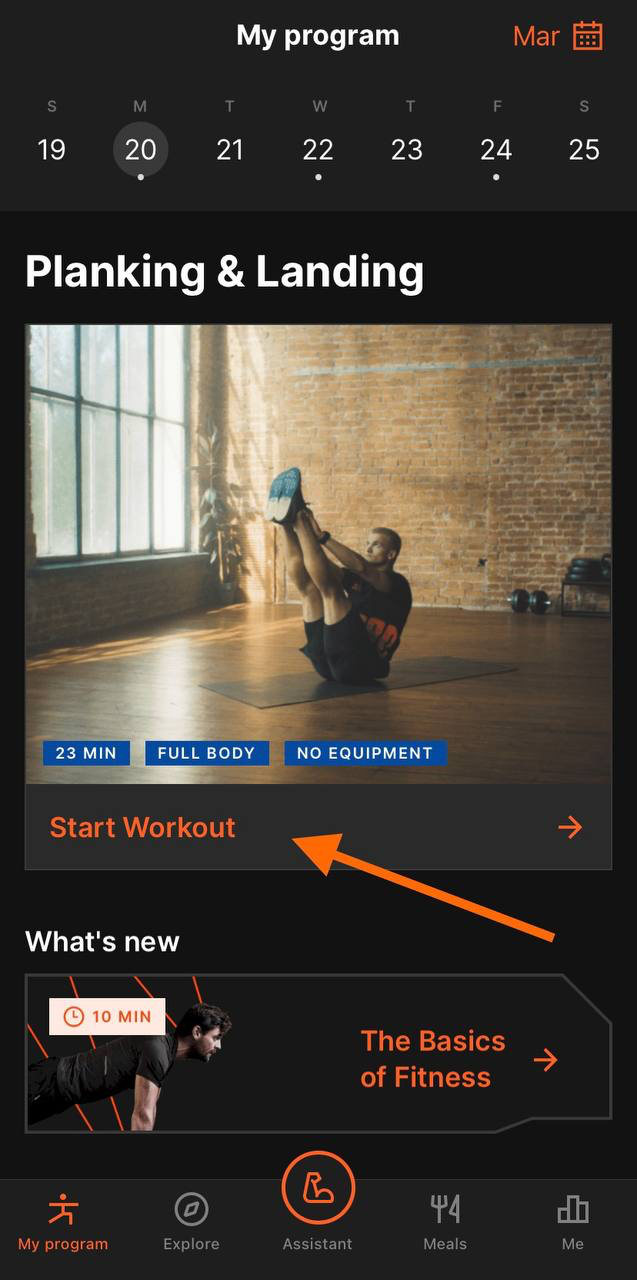This screenshot has width=637, height=1280.
Task: Launch the Assistant flexed-arm icon
Action: pyautogui.click(x=318, y=1188)
